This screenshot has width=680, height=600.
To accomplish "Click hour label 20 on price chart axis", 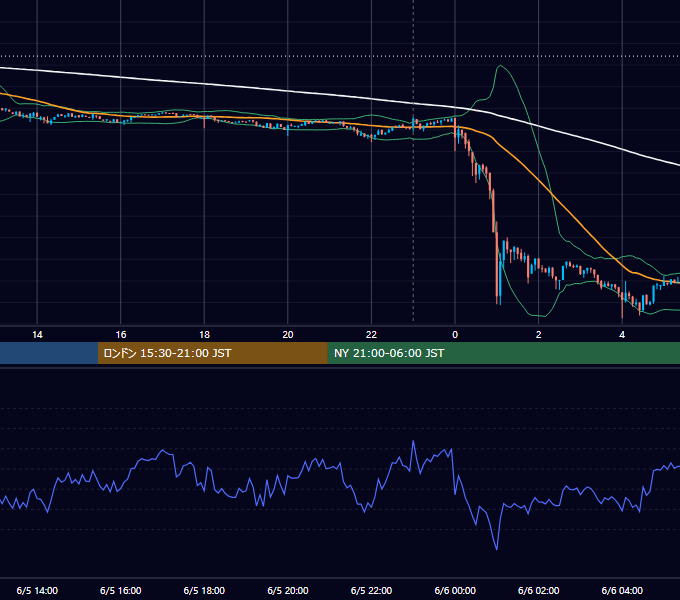I will 288,335.
